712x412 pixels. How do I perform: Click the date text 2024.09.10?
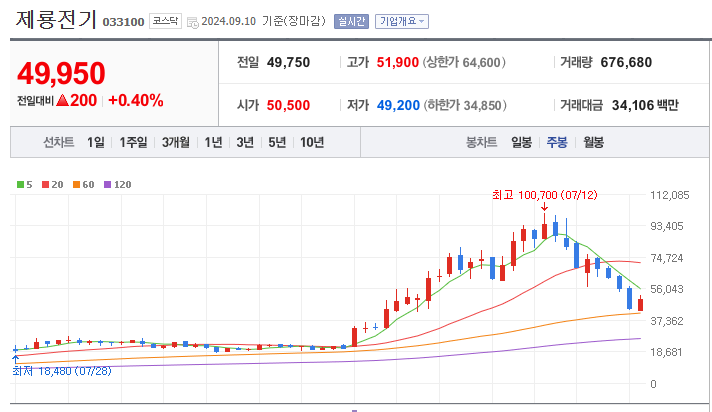(229, 21)
